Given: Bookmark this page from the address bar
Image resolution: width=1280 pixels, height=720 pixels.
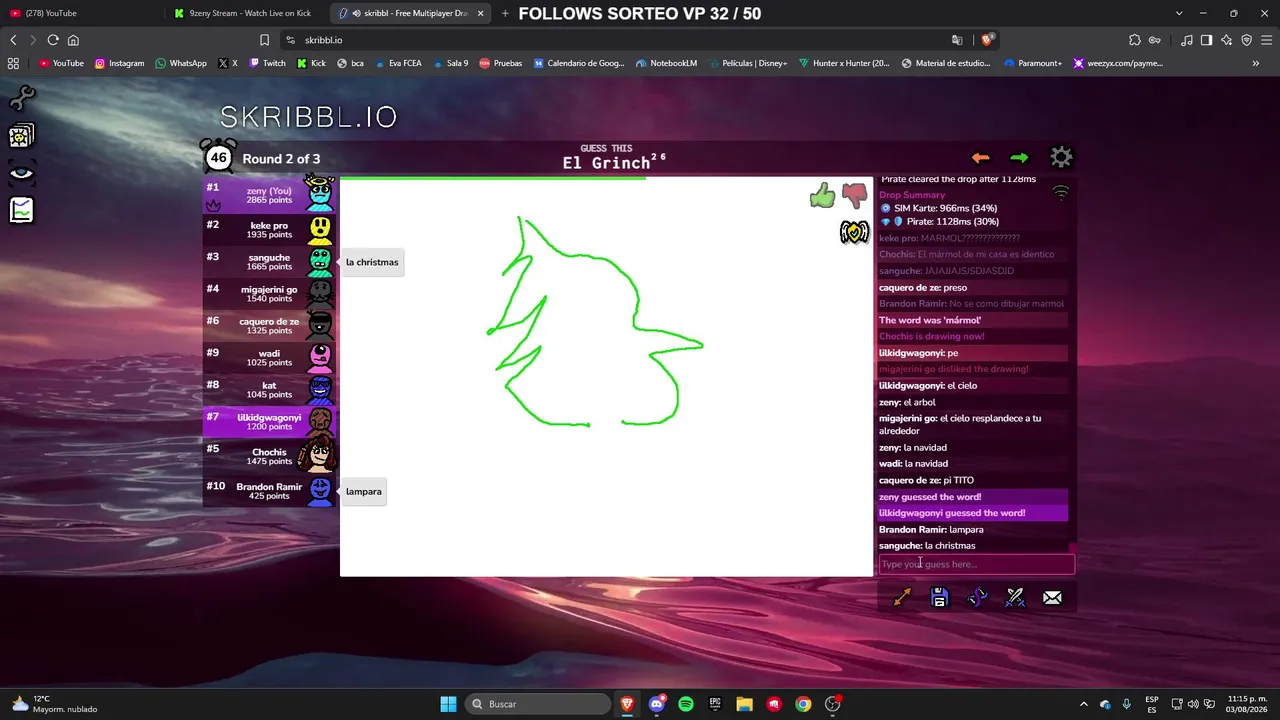Looking at the screenshot, I should pyautogui.click(x=264, y=40).
